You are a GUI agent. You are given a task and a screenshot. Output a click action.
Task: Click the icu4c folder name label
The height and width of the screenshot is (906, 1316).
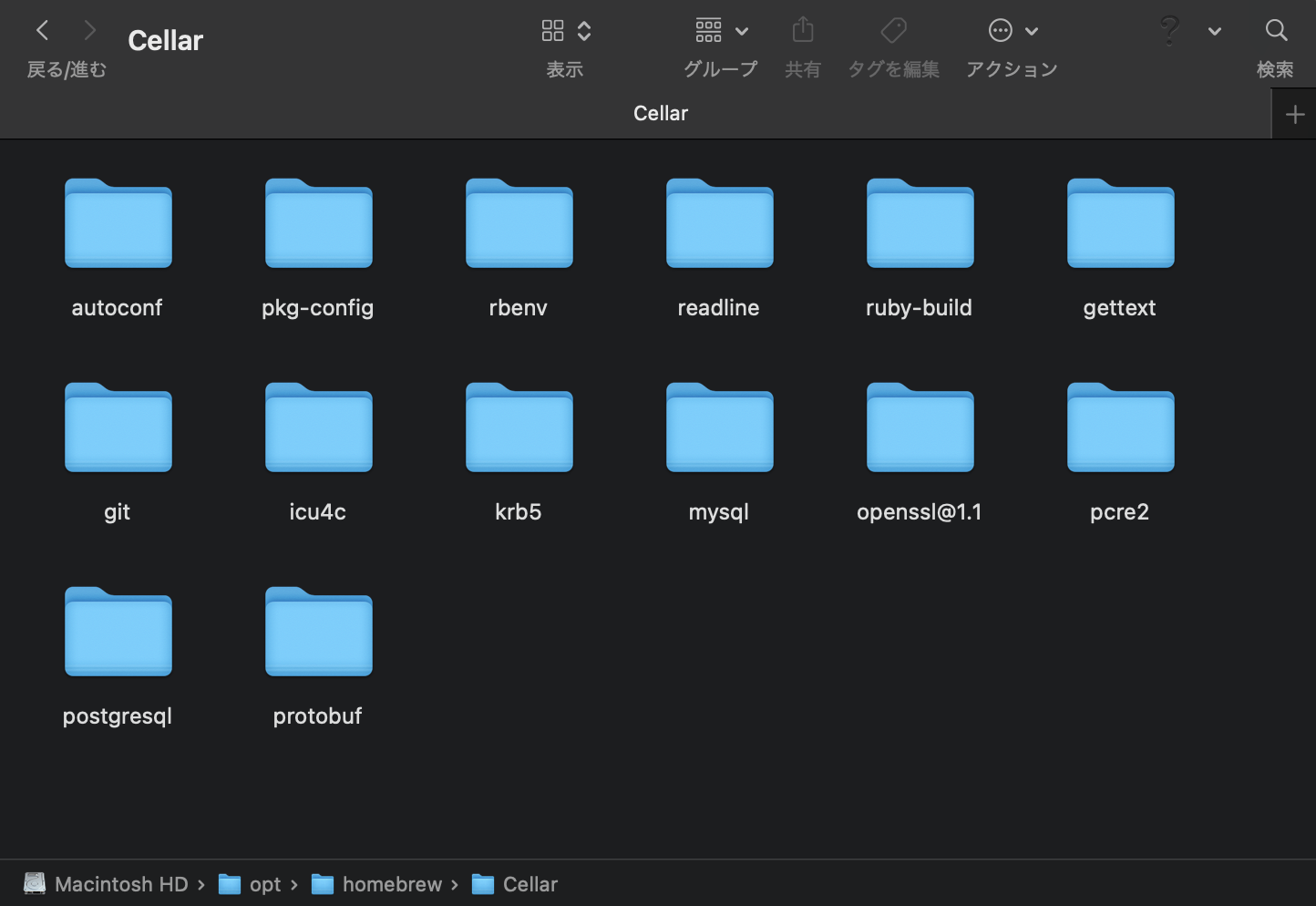click(317, 512)
